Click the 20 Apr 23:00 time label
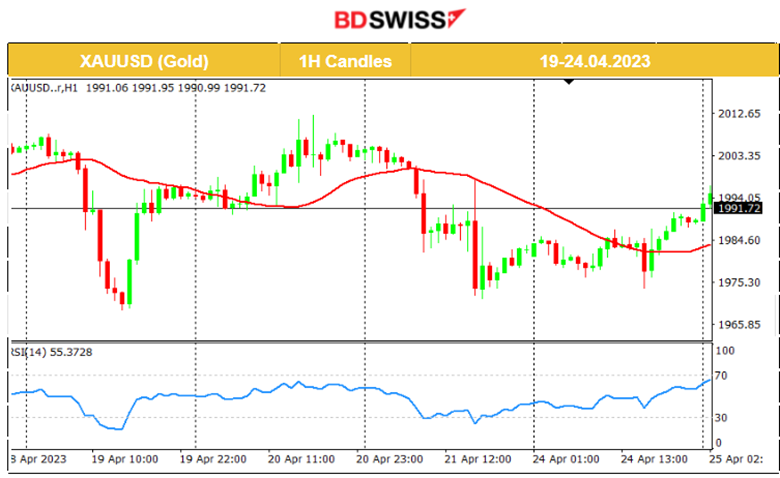This screenshot has height=478, width=780. click(x=390, y=459)
